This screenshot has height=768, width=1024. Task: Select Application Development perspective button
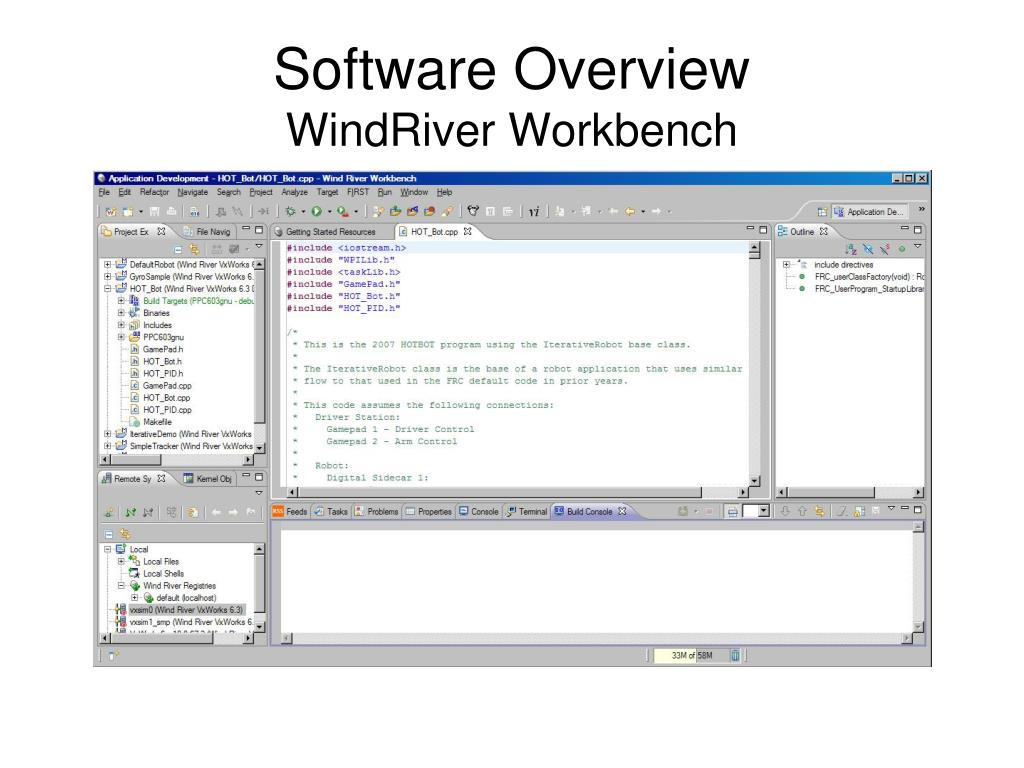869,212
